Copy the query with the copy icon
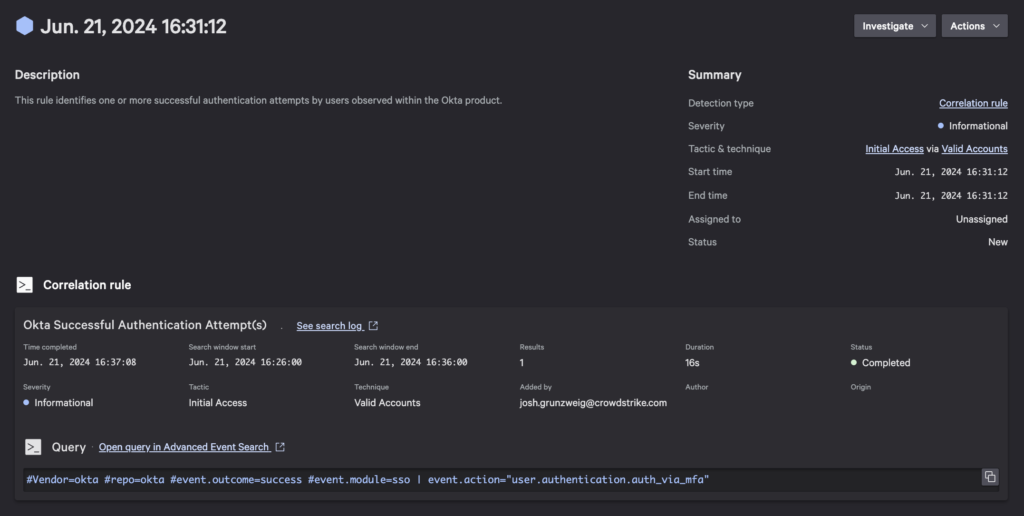 tap(990, 477)
